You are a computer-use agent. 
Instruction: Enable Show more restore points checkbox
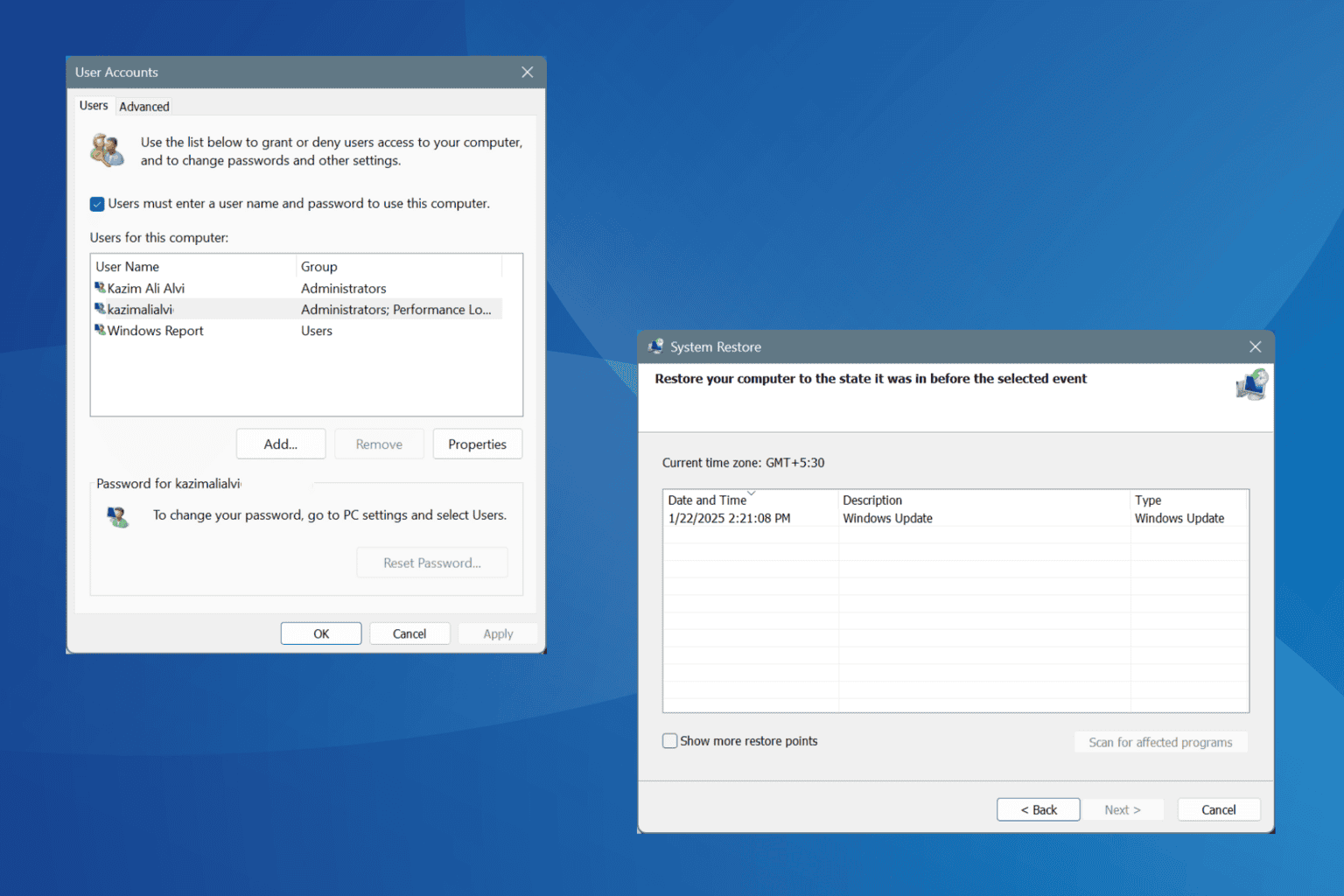tap(669, 741)
